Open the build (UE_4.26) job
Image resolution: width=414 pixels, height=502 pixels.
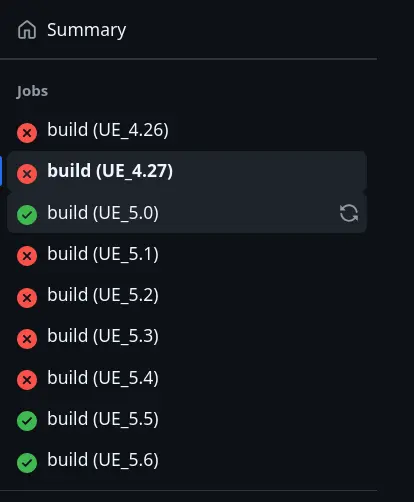pos(108,130)
